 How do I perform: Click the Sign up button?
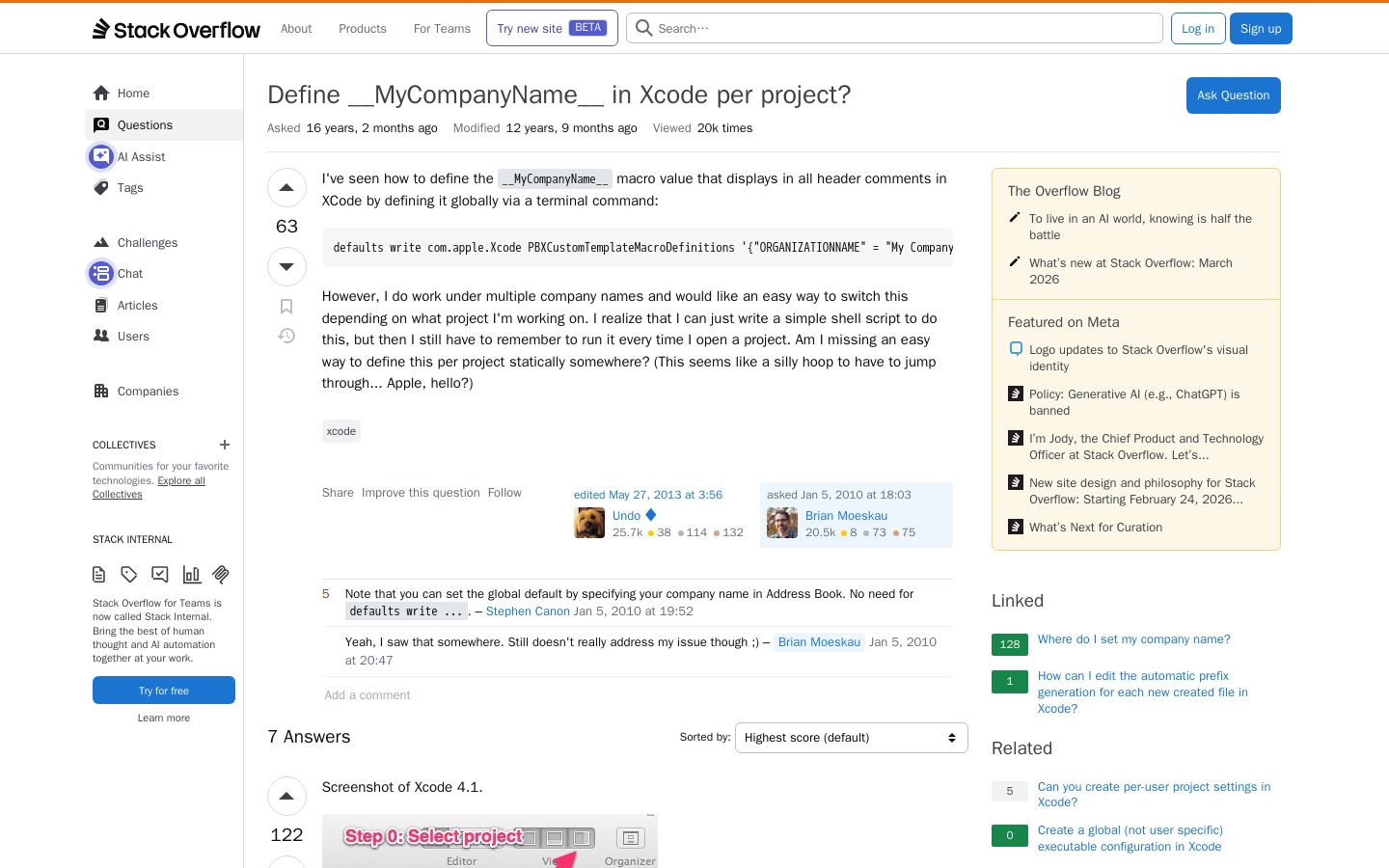(1261, 28)
